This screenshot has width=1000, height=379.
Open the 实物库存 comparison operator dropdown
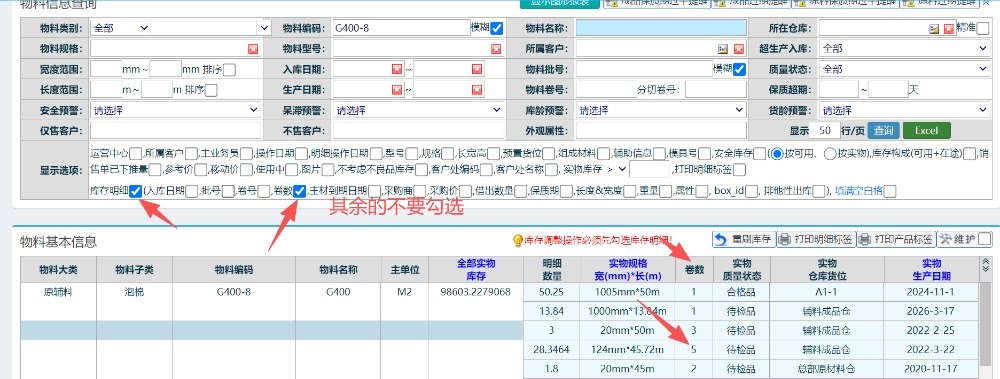click(618, 169)
